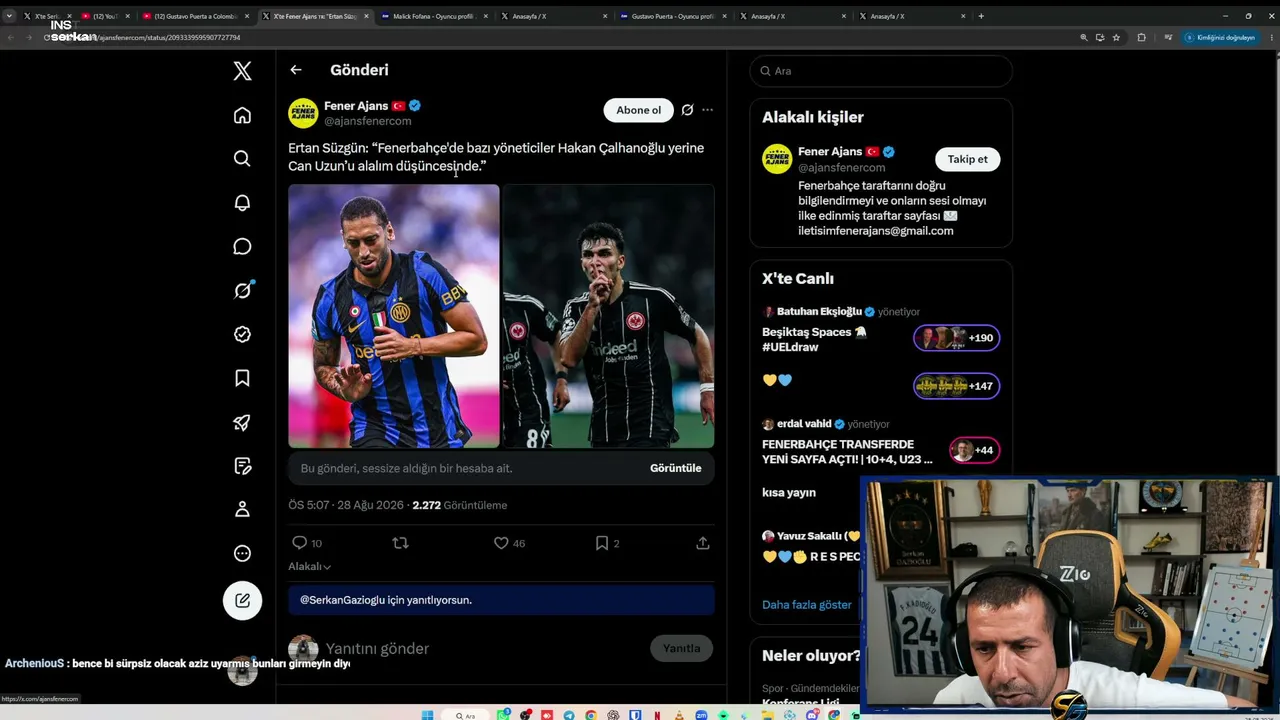This screenshot has height=720, width=1280.
Task: Click the Yanıtını gönder reply field
Action: pos(480,648)
